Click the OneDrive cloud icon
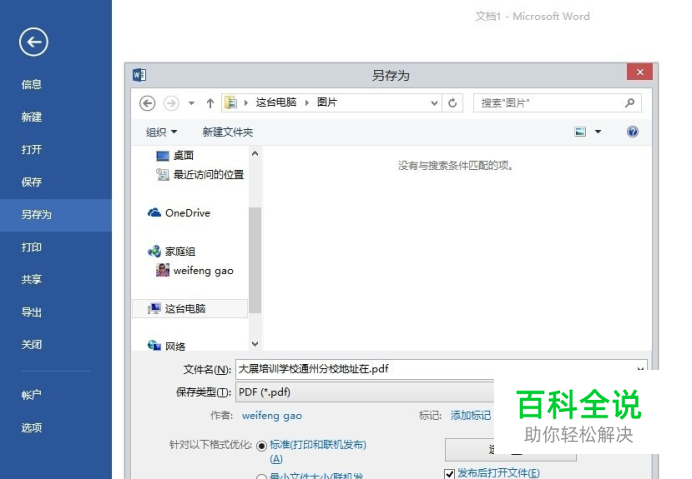 [154, 213]
